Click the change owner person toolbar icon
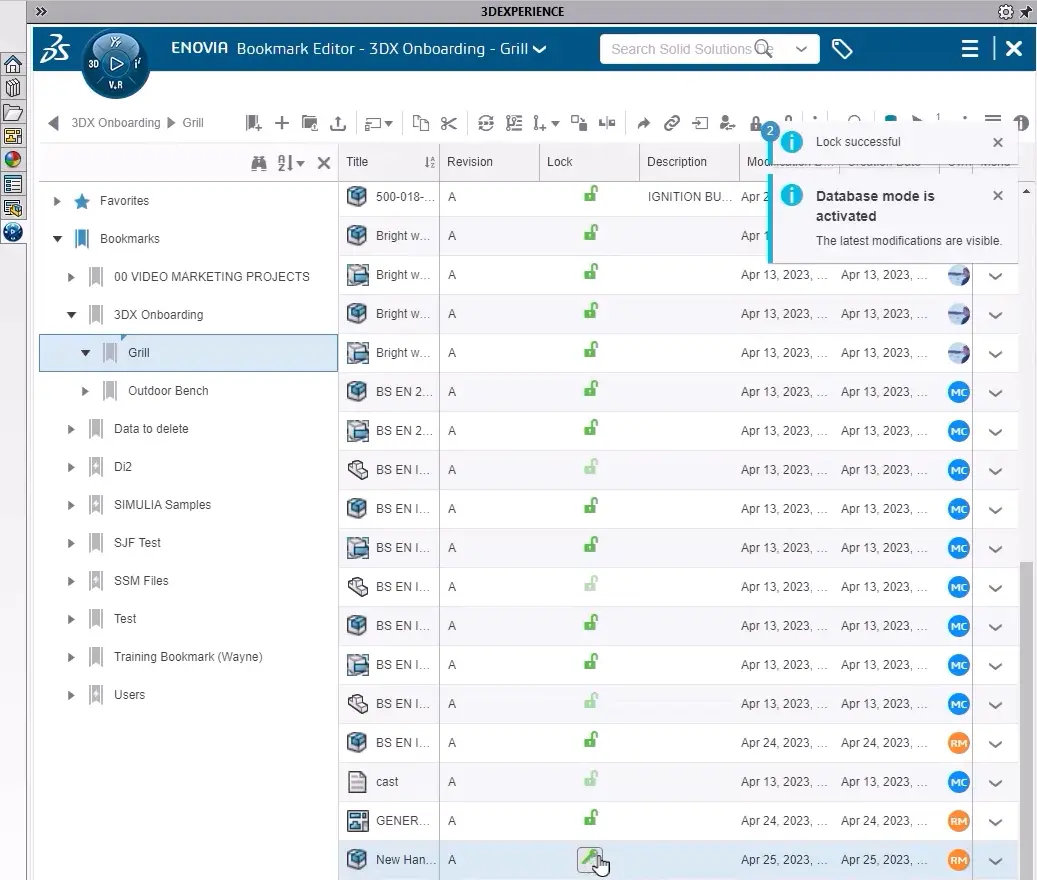Screen dimensions: 1037x880 pos(727,123)
